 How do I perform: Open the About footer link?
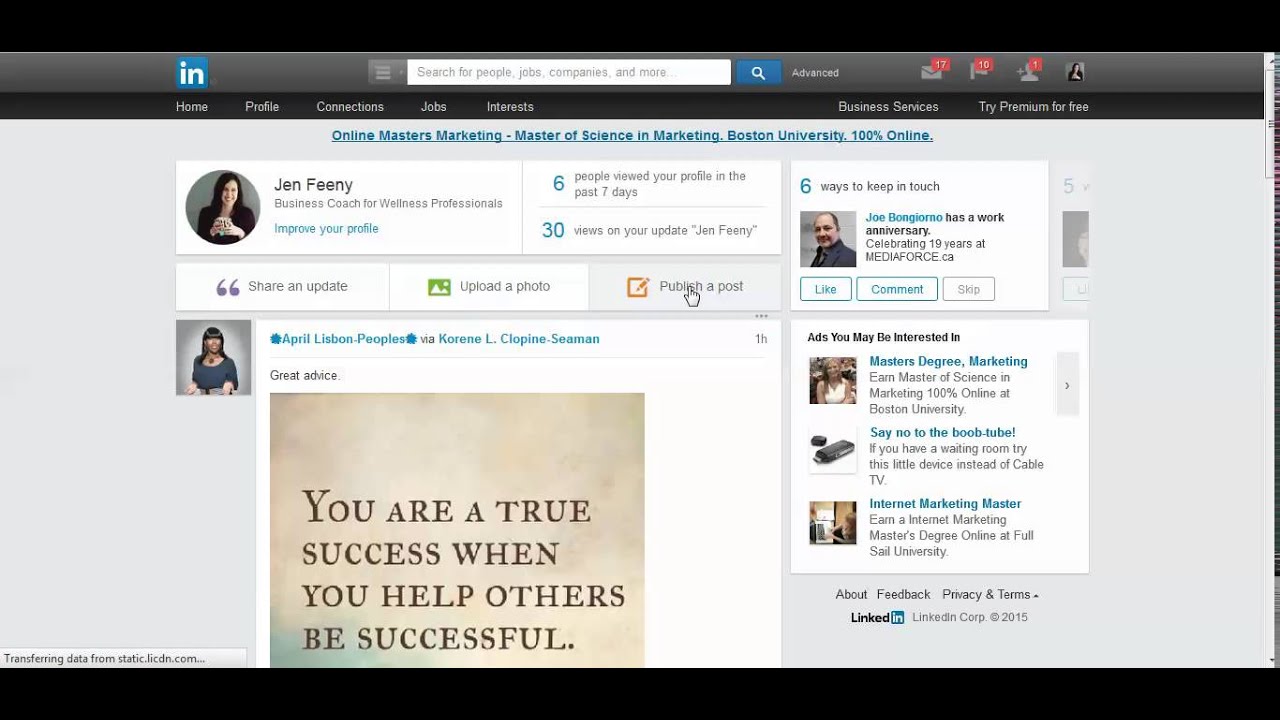(x=851, y=594)
